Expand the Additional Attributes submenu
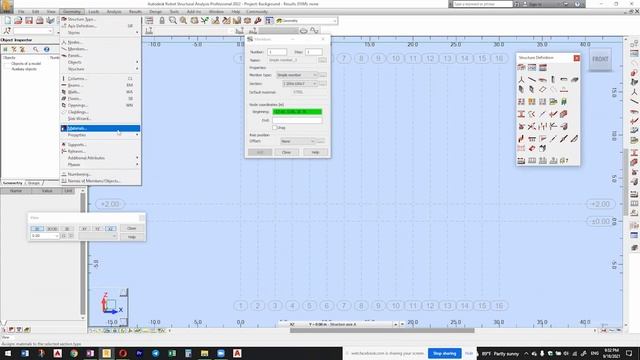Image resolution: width=640 pixels, height=360 pixels. [x=100, y=158]
